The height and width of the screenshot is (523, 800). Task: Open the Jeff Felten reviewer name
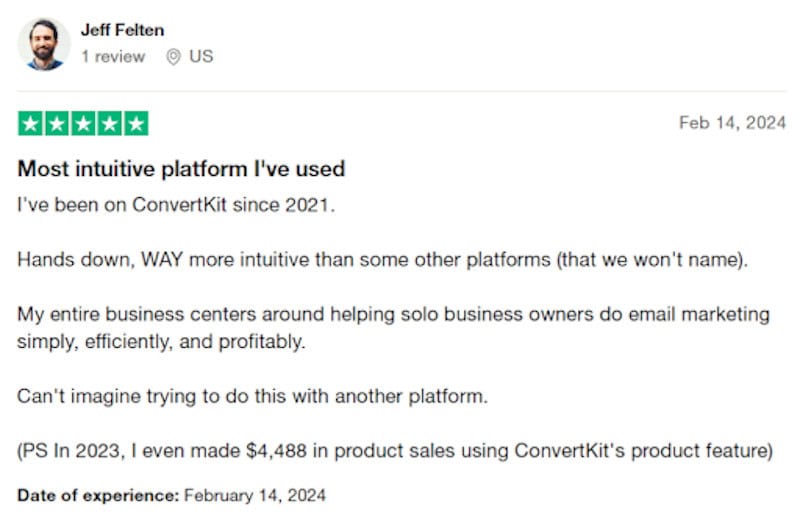pos(125,30)
